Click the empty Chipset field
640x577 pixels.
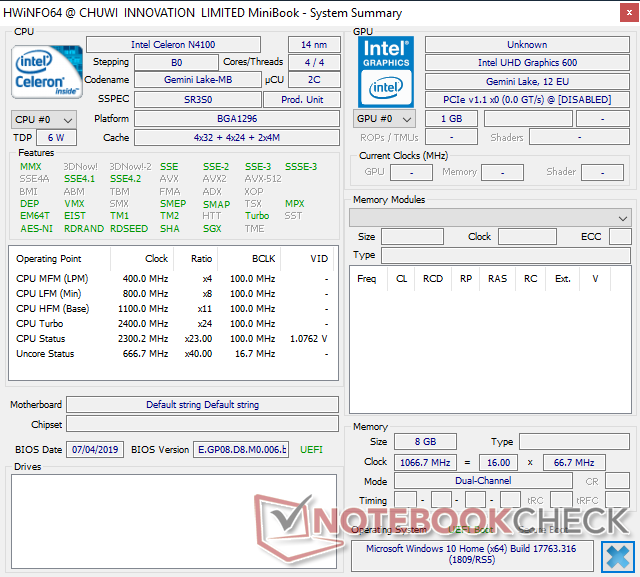pos(202,424)
